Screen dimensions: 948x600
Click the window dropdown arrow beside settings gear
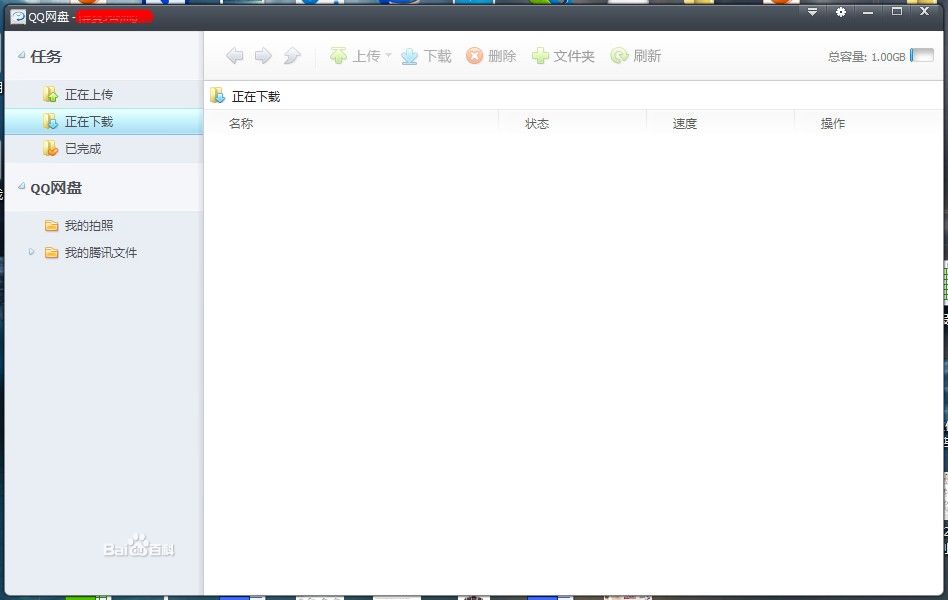(x=811, y=12)
